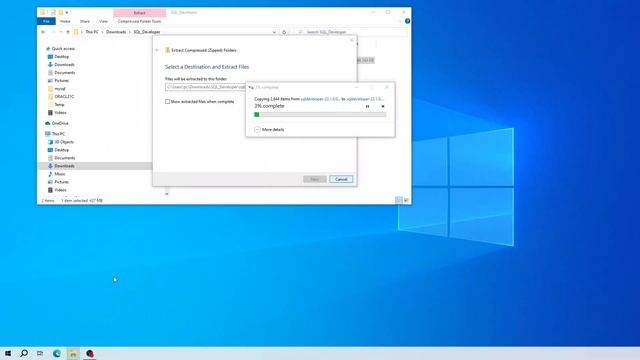Switch to details view in status bar
The width and height of the screenshot is (640, 360).
[x=398, y=200]
